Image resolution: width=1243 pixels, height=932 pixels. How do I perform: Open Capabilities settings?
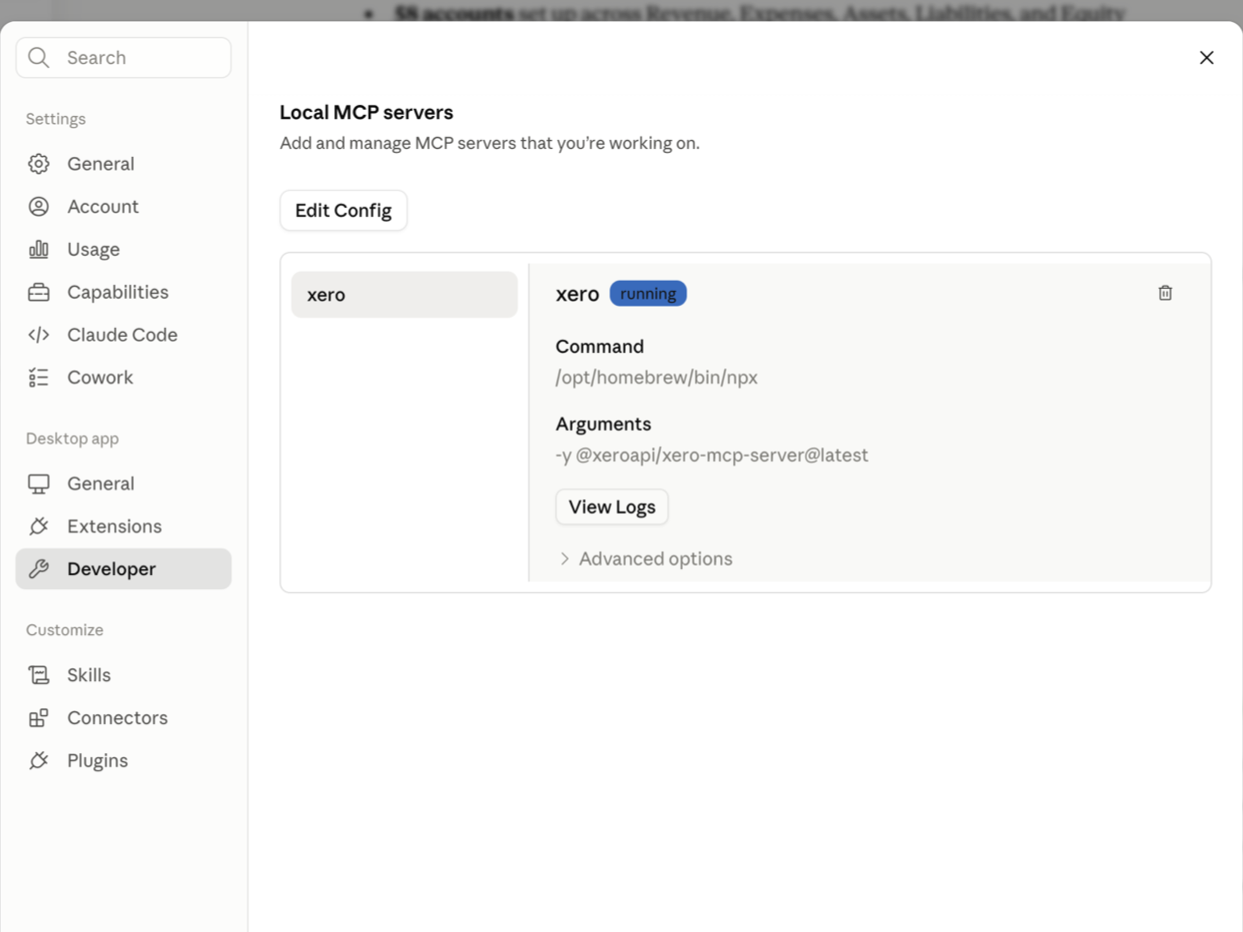123,292
